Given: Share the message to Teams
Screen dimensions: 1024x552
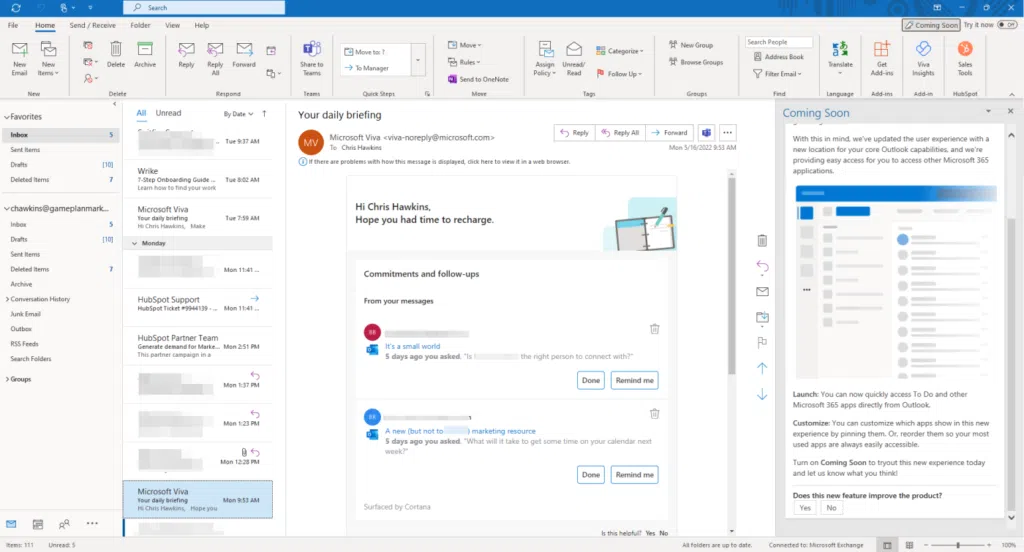Looking at the screenshot, I should [312, 59].
